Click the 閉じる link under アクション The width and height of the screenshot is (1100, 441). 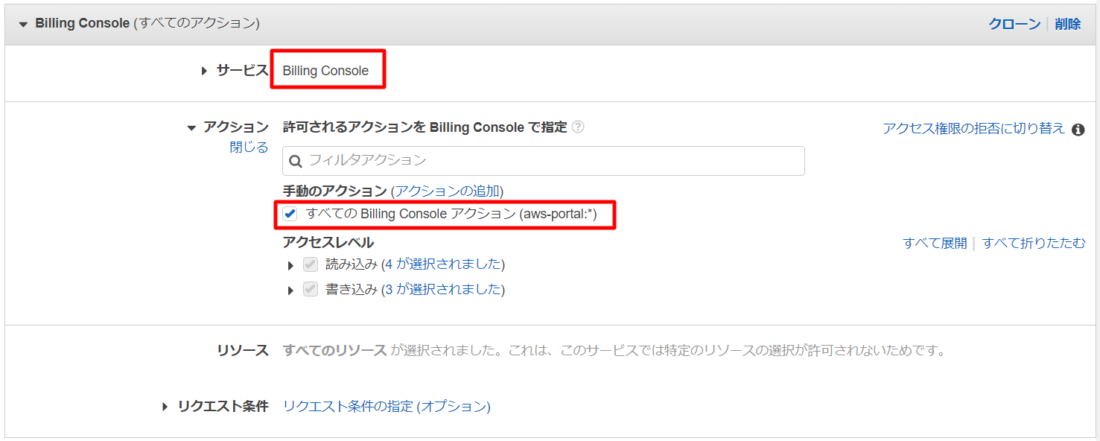(x=249, y=147)
